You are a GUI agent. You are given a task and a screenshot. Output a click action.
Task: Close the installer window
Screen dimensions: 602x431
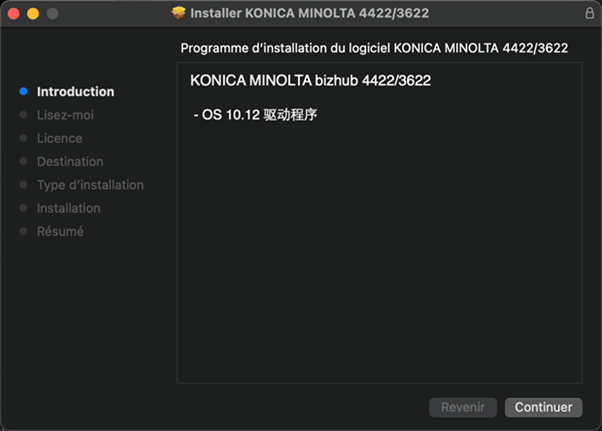pos(13,14)
